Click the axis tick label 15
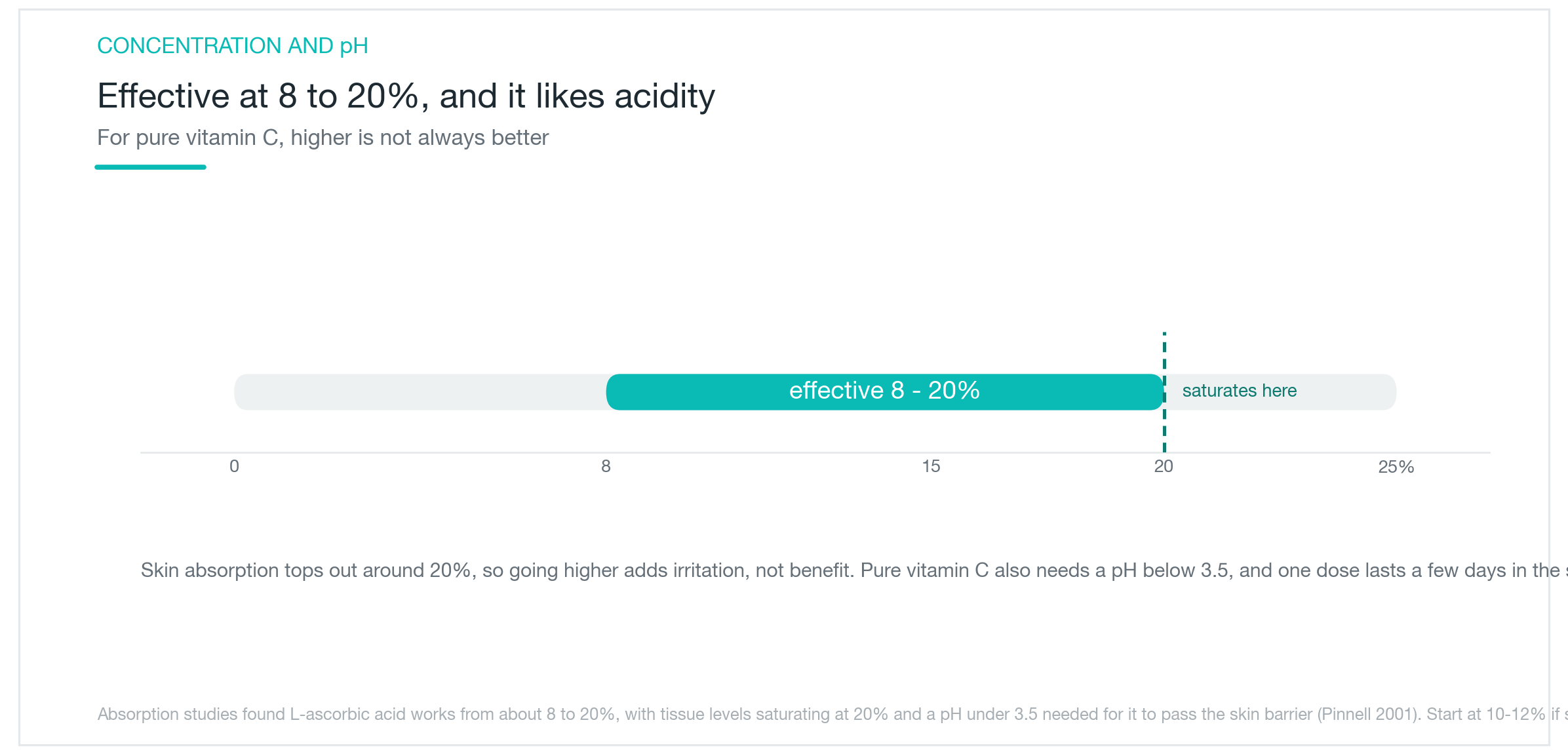The width and height of the screenshot is (1568, 754). [931, 467]
